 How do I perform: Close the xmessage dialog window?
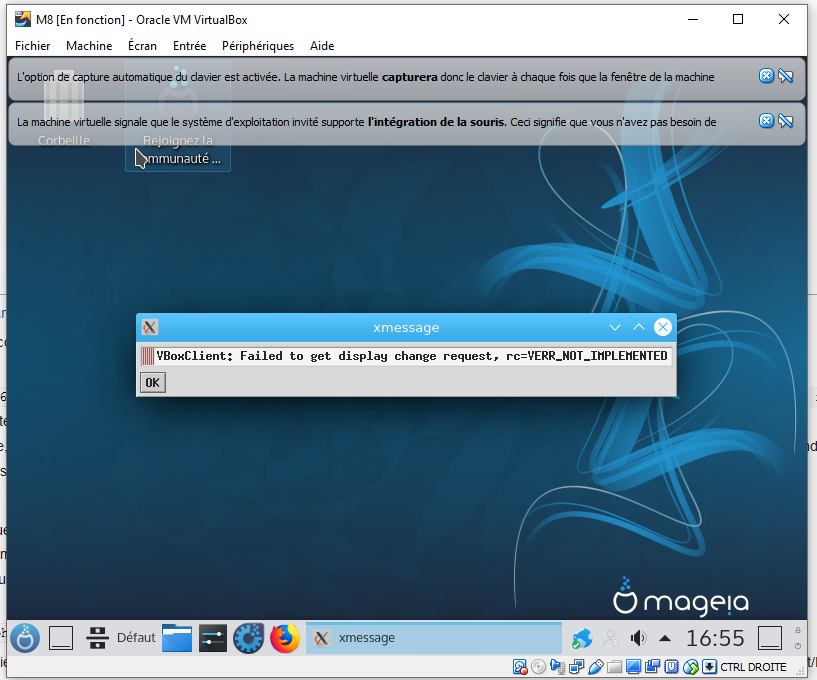tap(663, 327)
